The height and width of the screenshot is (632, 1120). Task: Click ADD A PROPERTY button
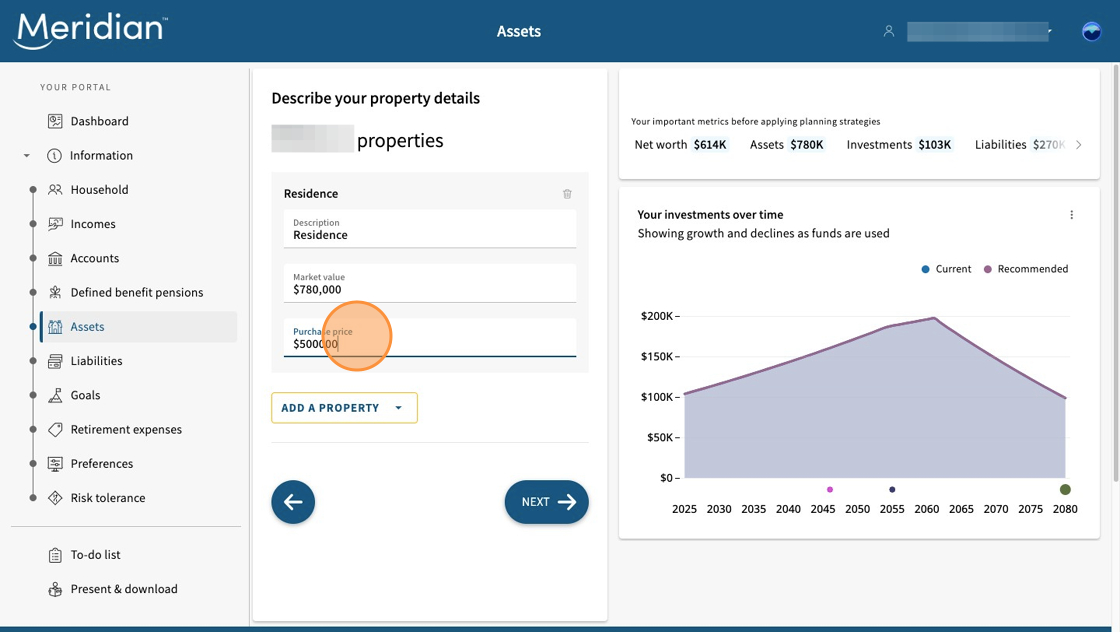[x=344, y=408]
